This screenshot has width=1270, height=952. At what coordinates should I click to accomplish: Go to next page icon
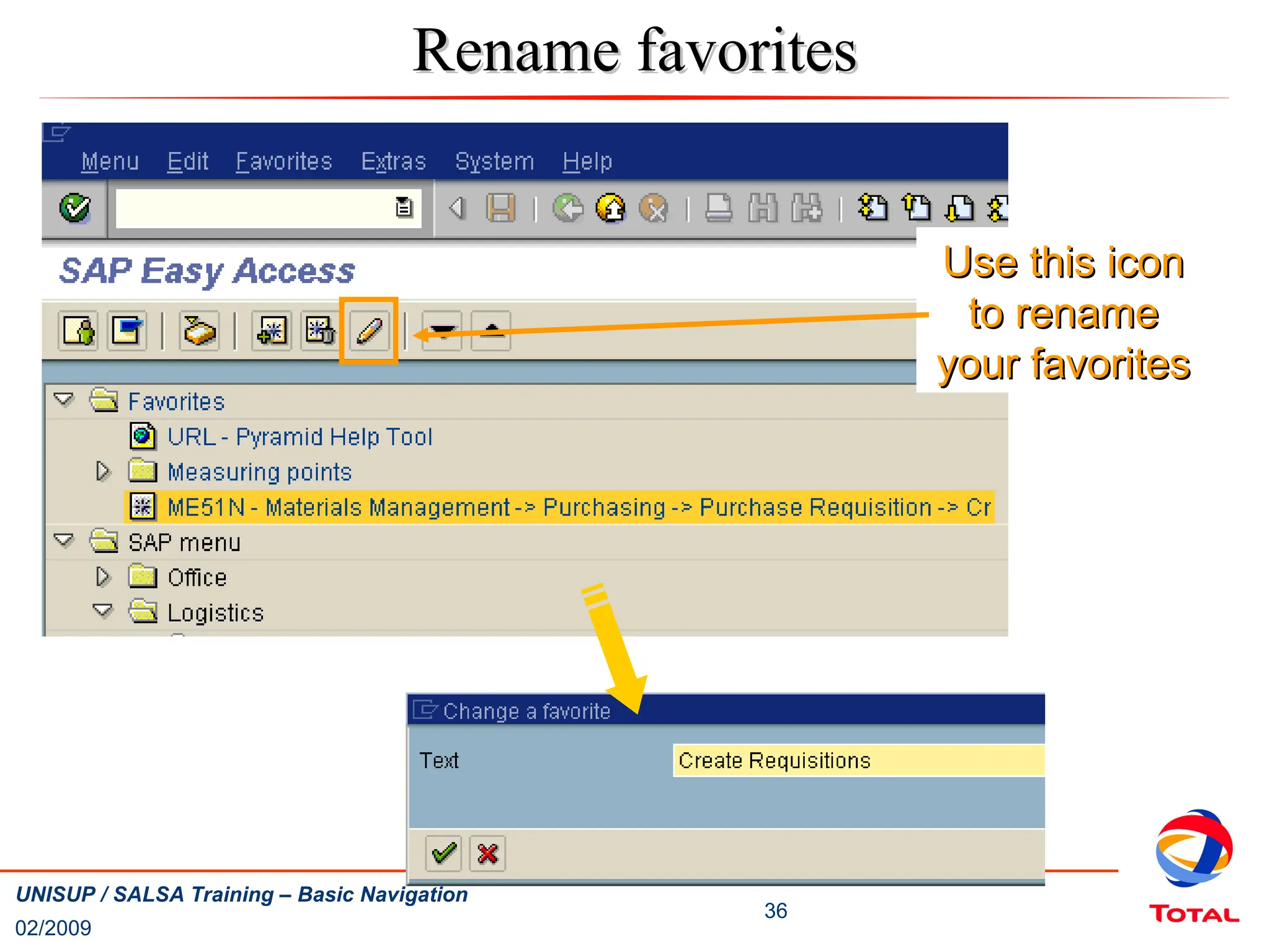tap(960, 208)
